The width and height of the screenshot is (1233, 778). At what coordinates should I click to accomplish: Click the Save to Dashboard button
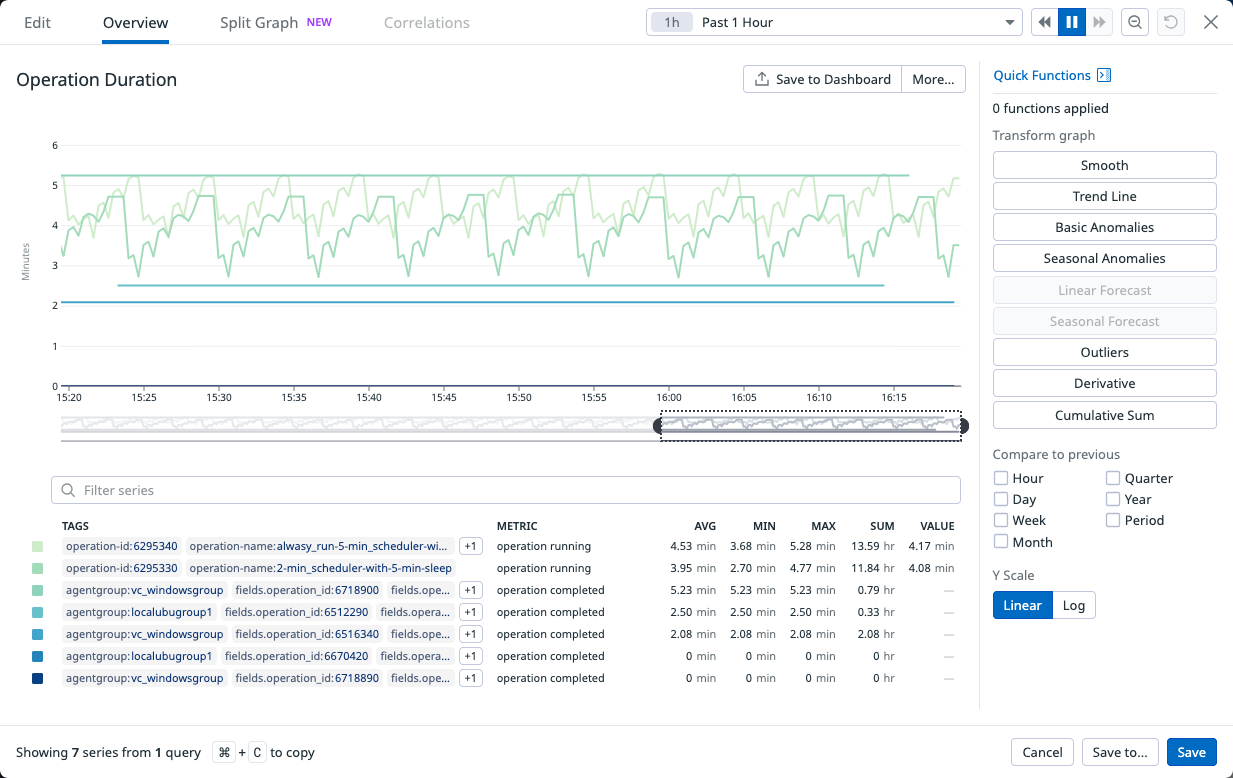(x=822, y=79)
